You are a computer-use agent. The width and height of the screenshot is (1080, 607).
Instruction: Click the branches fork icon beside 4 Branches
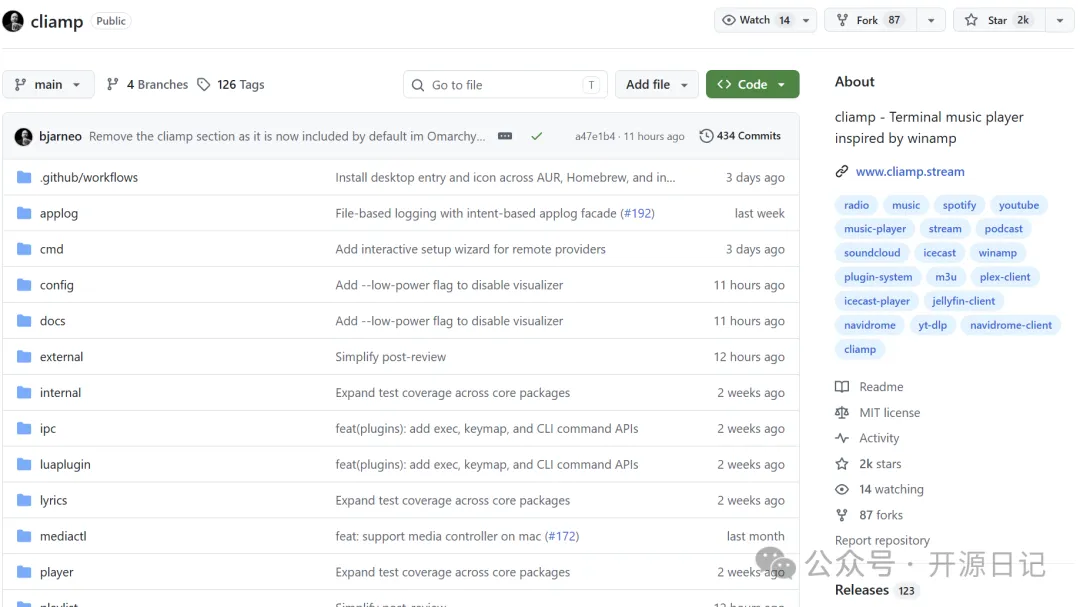tap(112, 84)
